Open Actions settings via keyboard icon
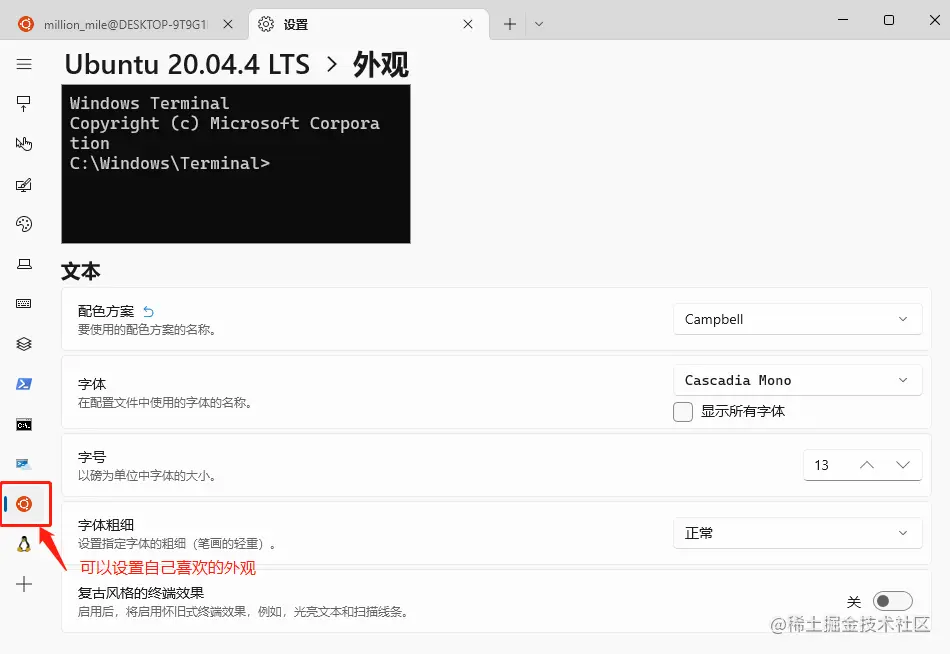The height and width of the screenshot is (654, 950). (24, 303)
